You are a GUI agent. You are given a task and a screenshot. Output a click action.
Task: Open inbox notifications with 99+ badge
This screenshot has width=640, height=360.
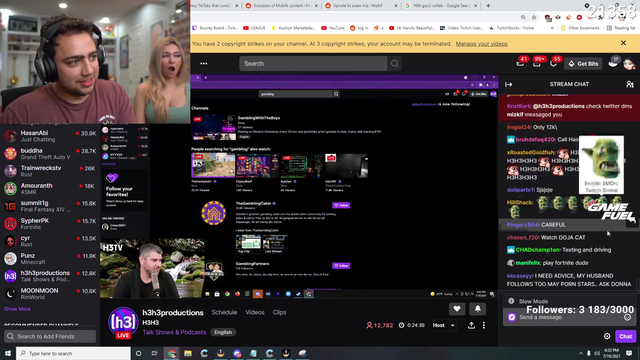[x=537, y=63]
